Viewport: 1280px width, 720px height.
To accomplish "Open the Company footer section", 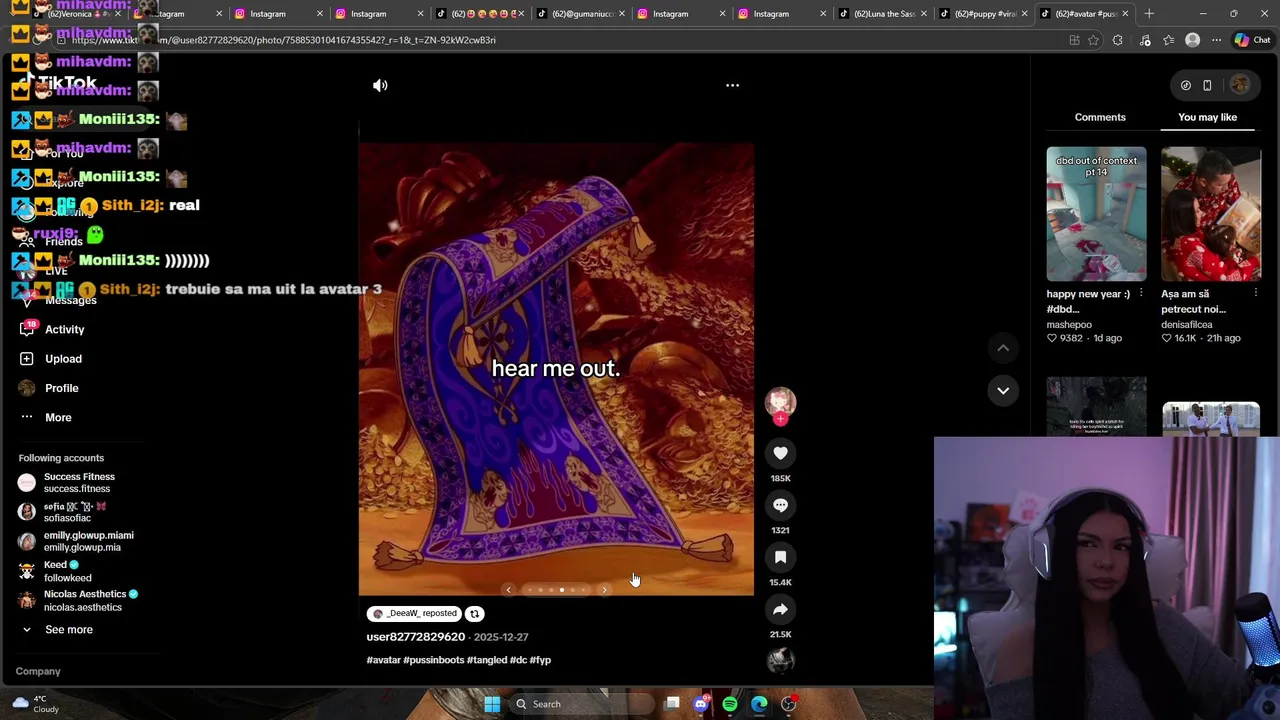I will (38, 672).
